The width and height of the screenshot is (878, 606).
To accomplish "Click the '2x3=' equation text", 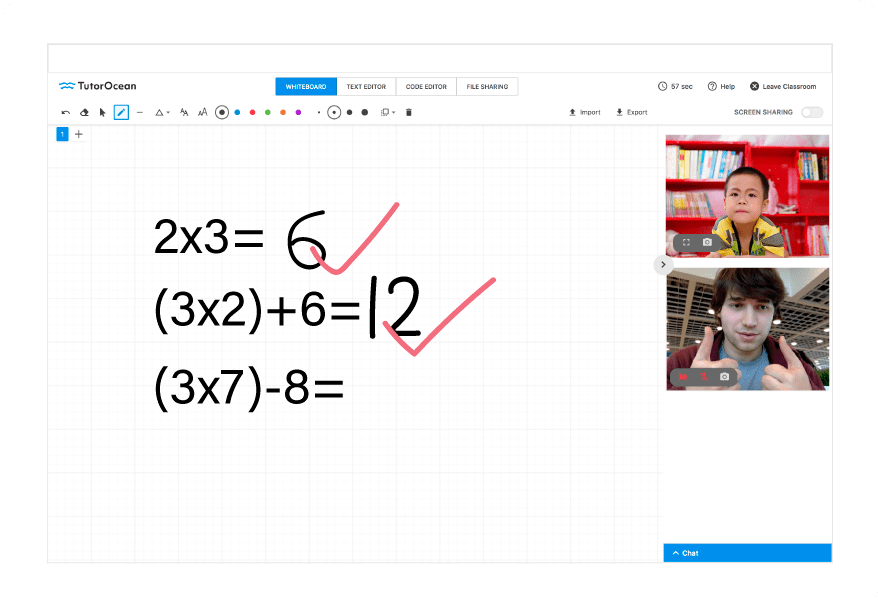I will (x=209, y=237).
